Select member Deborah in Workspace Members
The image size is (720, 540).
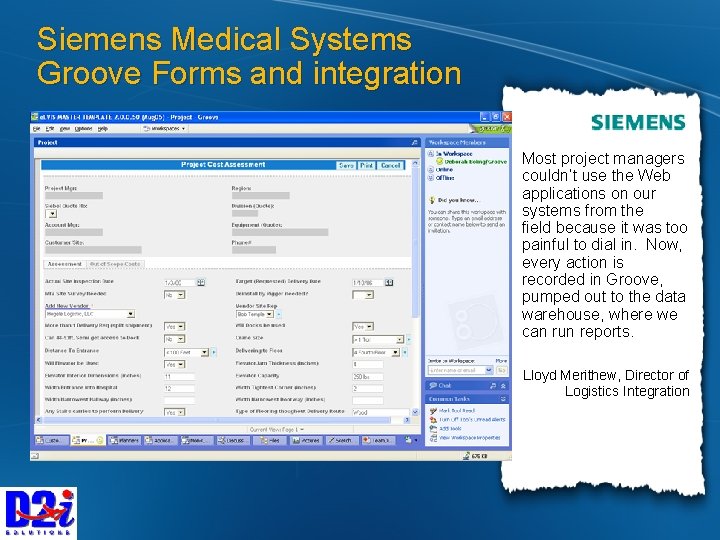pyautogui.click(x=472, y=162)
